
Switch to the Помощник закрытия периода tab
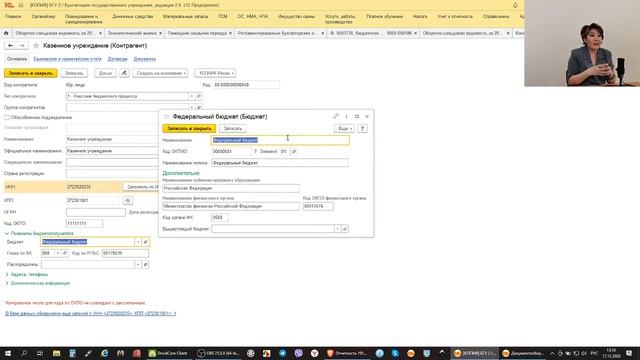point(197,33)
